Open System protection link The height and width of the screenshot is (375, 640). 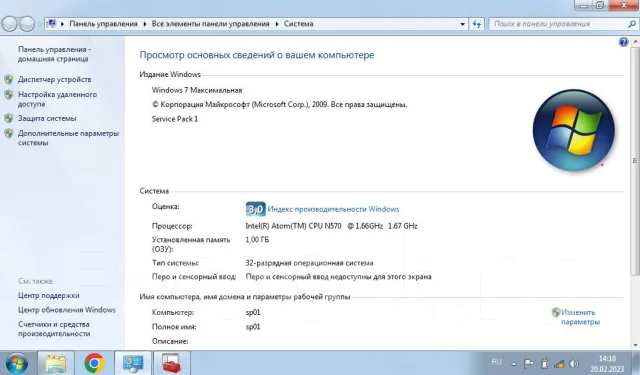(47, 118)
